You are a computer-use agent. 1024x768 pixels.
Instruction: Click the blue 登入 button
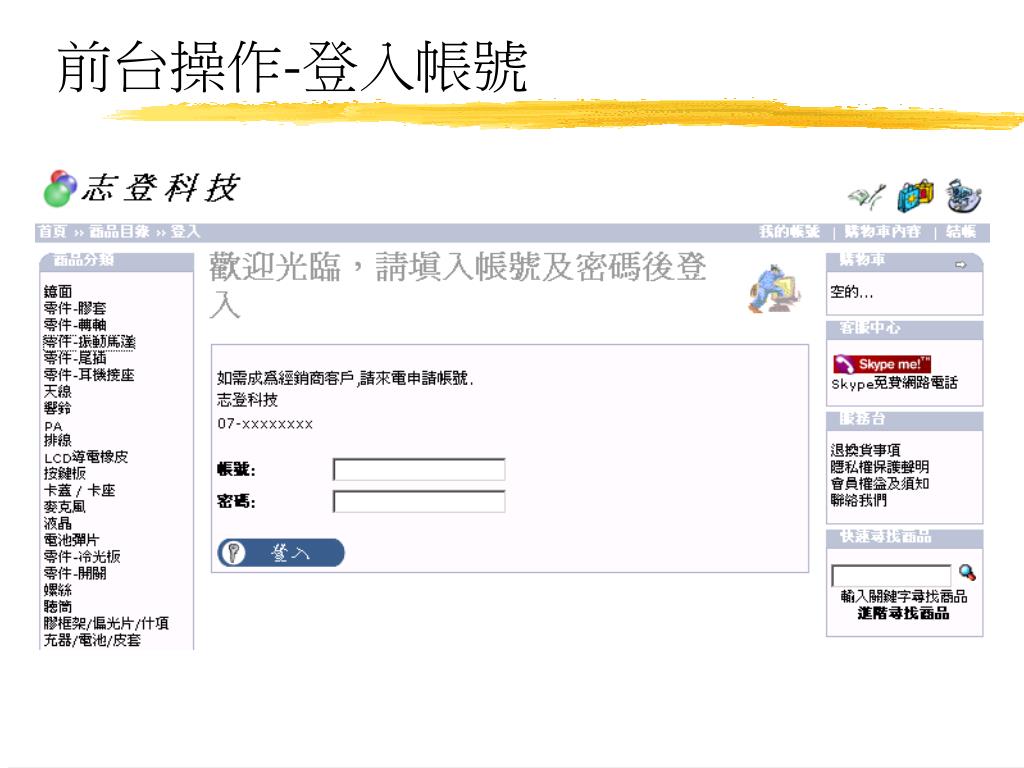tap(281, 552)
